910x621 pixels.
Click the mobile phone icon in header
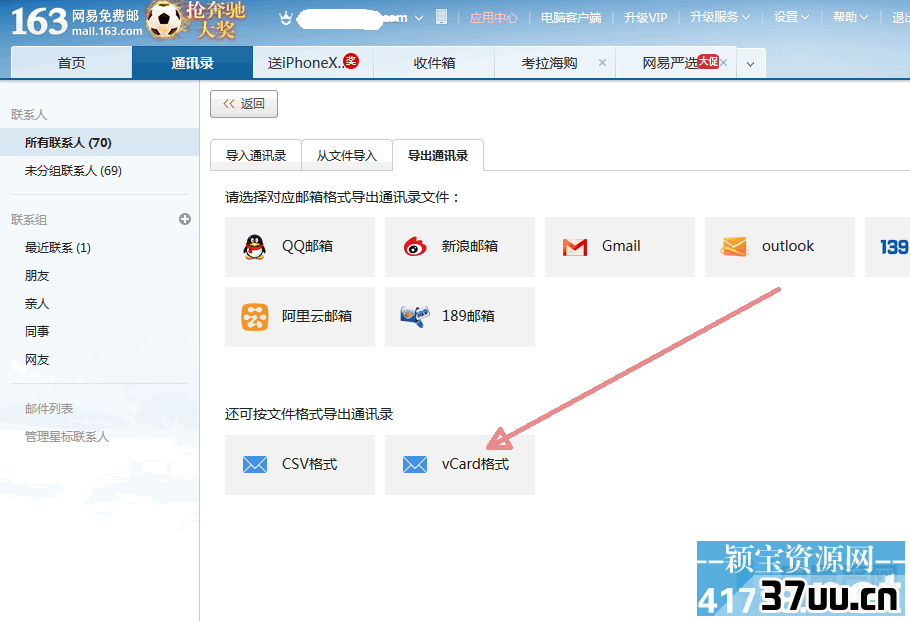[442, 17]
